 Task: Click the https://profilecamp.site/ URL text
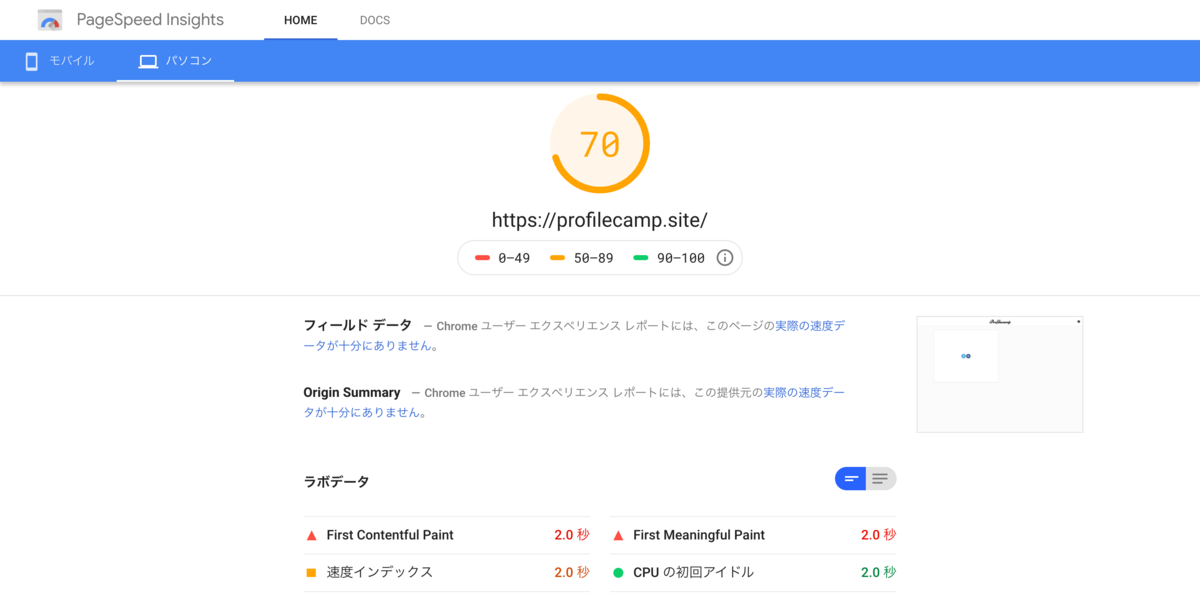click(600, 220)
